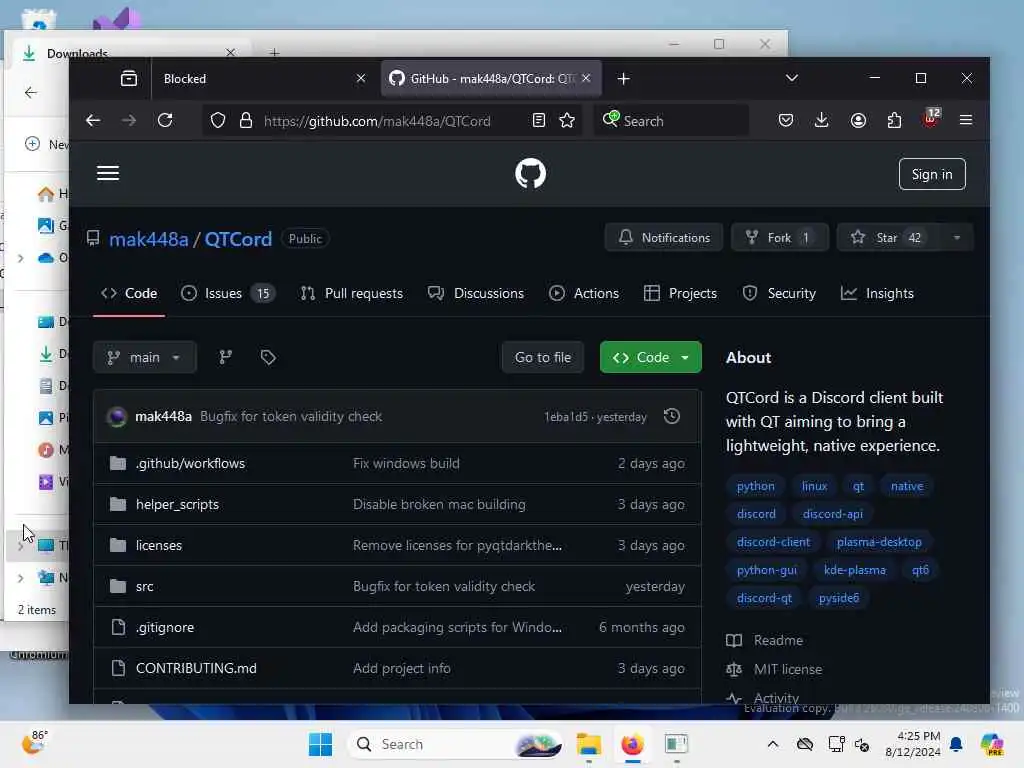
Task: Click the Firefox Search box
Action: click(x=672, y=120)
